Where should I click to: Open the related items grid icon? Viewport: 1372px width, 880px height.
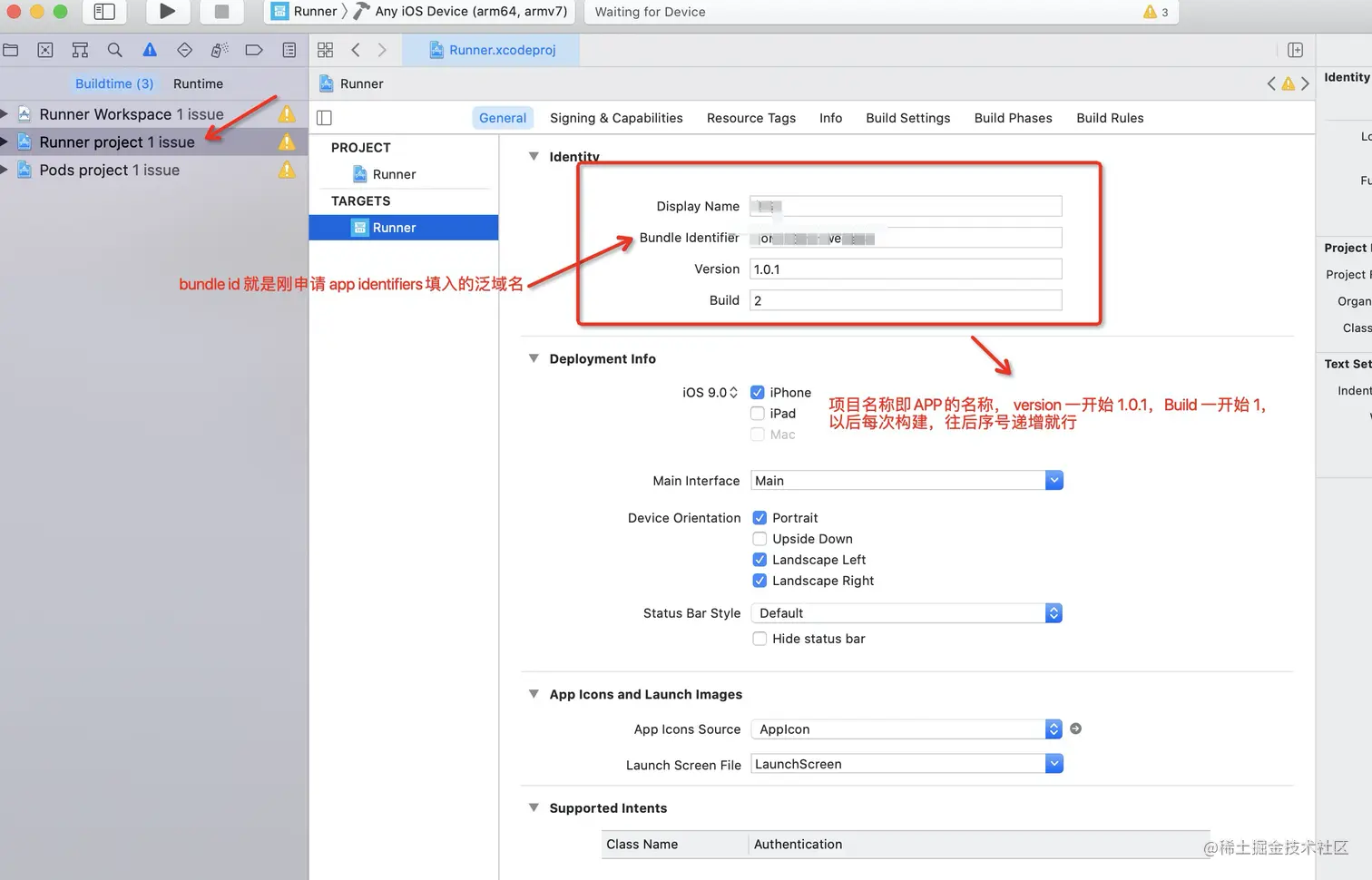(325, 50)
